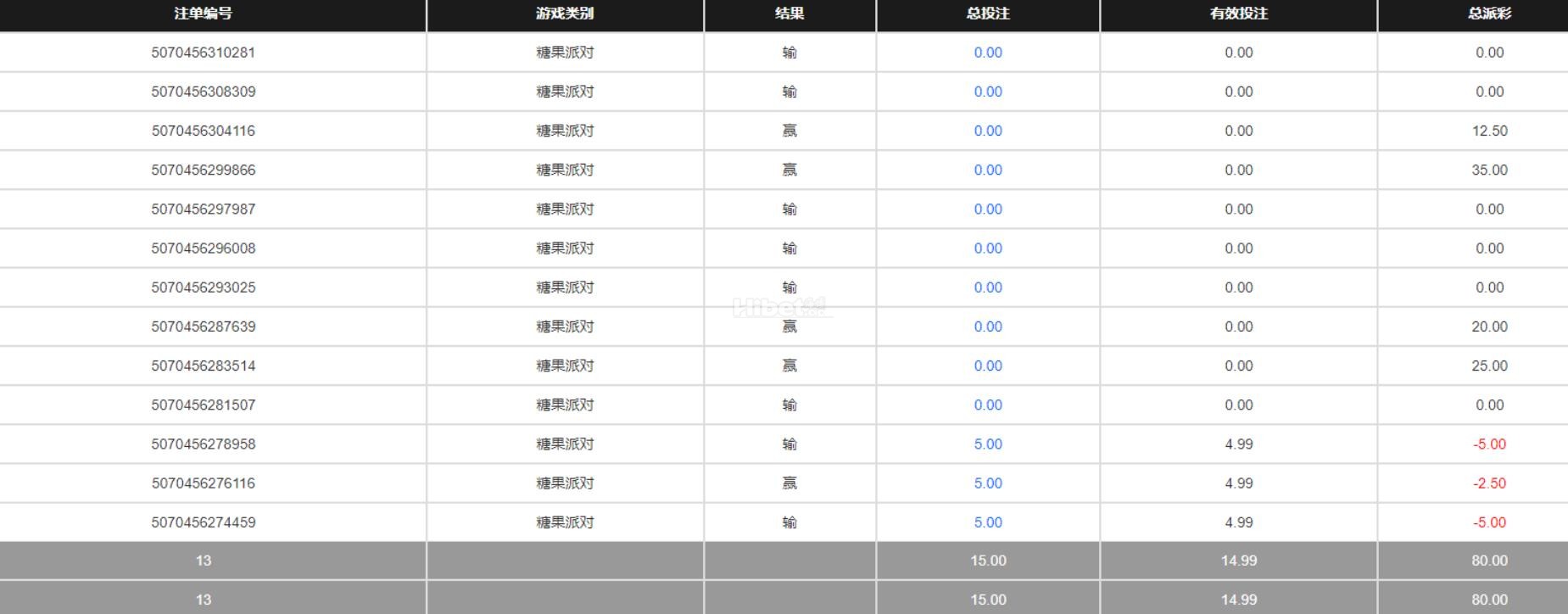Click 糖果派对 in order 5070456283514 row

(565, 366)
